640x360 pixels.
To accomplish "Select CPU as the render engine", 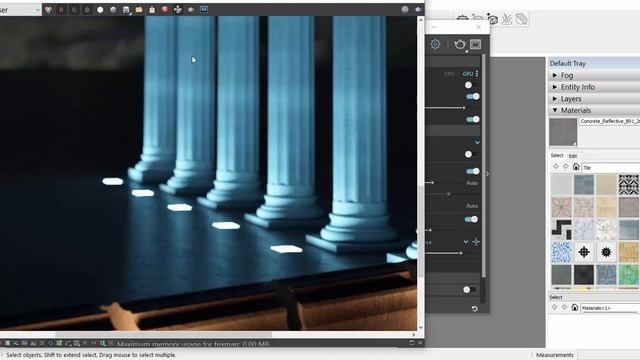I will point(449,74).
